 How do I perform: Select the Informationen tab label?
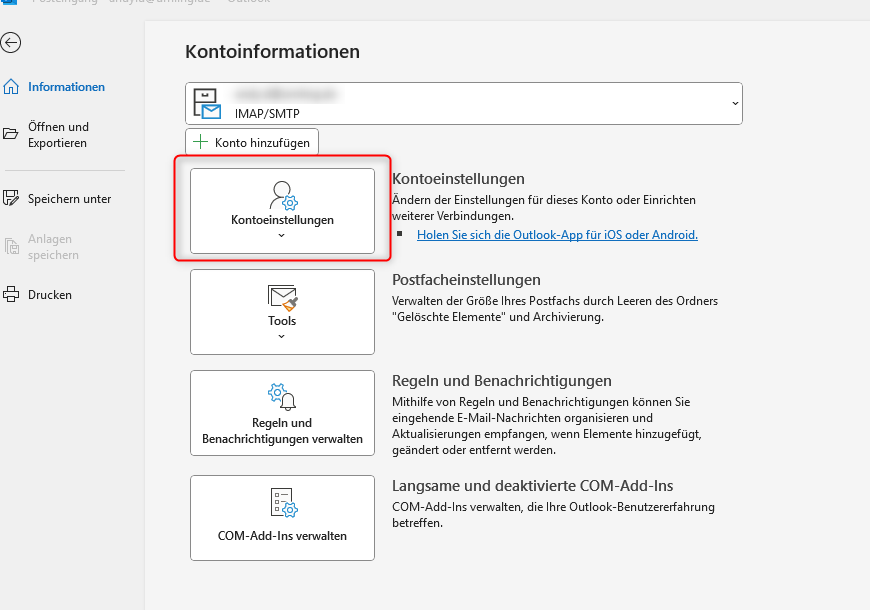click(66, 87)
